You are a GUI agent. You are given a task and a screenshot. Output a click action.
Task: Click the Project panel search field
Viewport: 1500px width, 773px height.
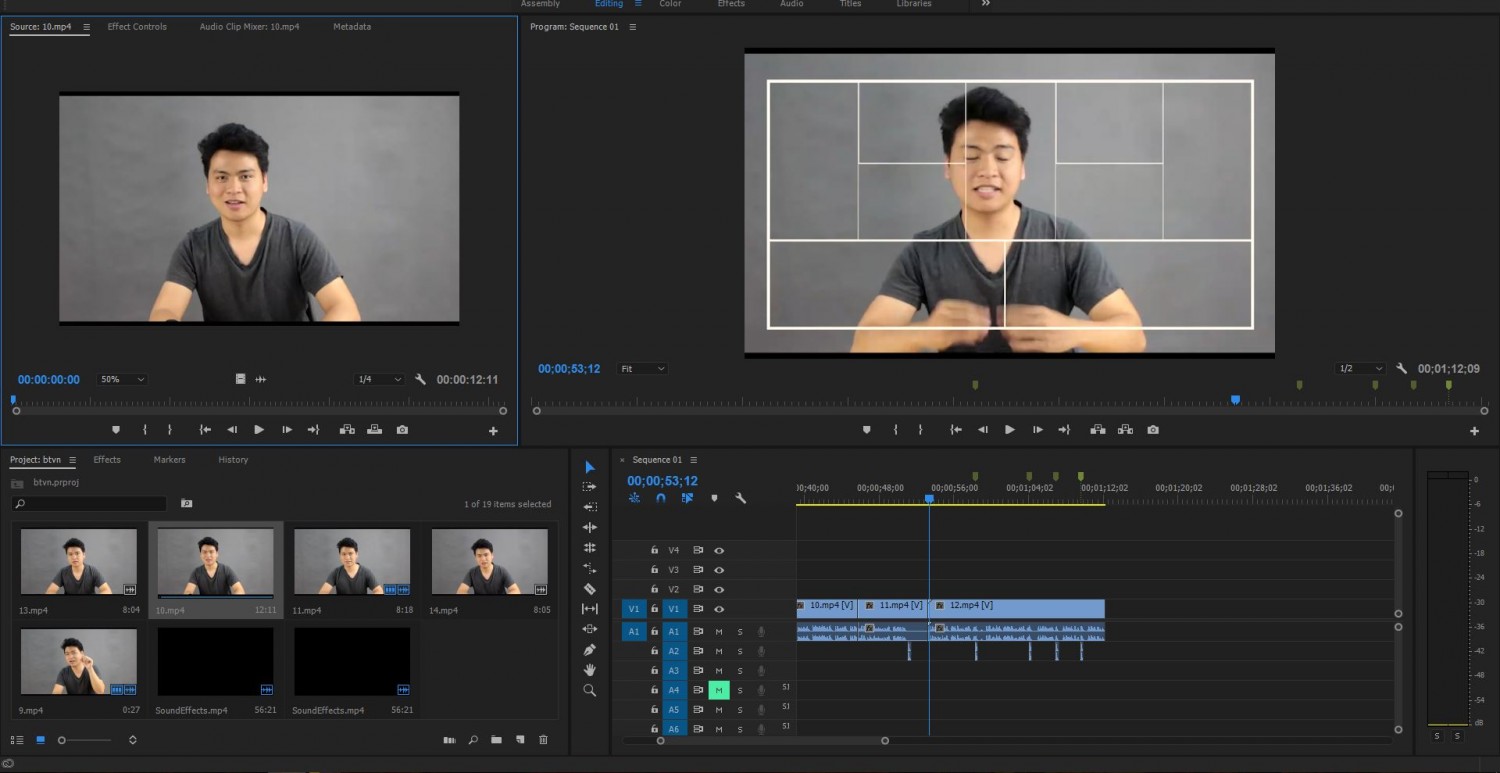click(89, 504)
